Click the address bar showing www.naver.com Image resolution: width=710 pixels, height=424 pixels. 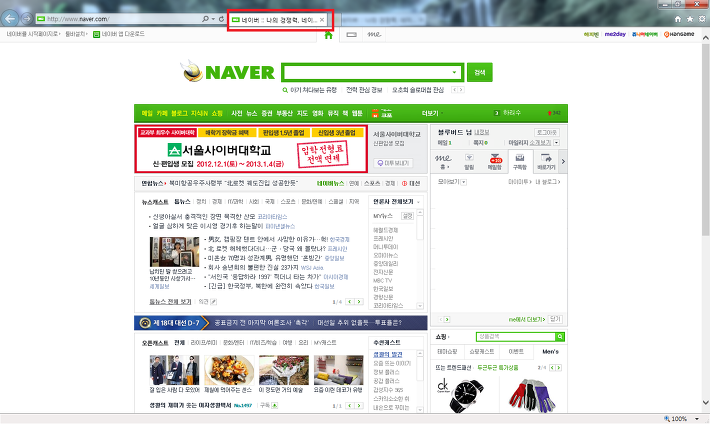click(x=118, y=19)
